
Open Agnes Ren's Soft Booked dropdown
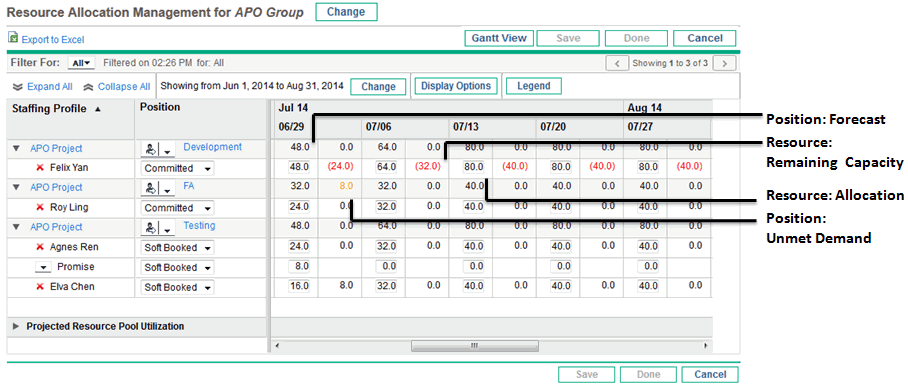tap(177, 248)
